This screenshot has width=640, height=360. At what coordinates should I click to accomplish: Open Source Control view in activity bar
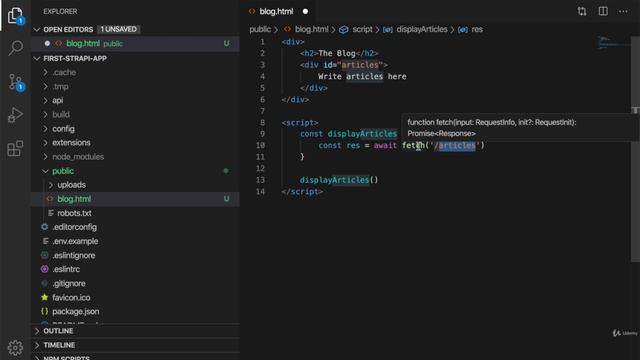coord(16,82)
